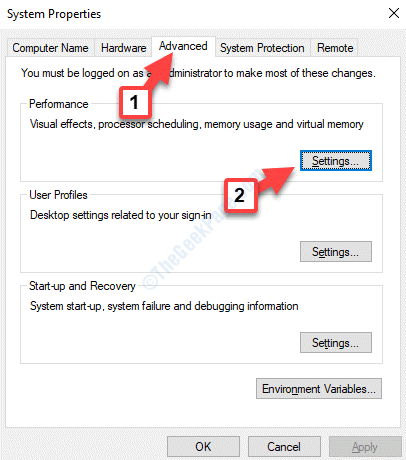Image resolution: width=406 pixels, height=460 pixels.
Task: Confirm changes with the OK button
Action: (203, 447)
